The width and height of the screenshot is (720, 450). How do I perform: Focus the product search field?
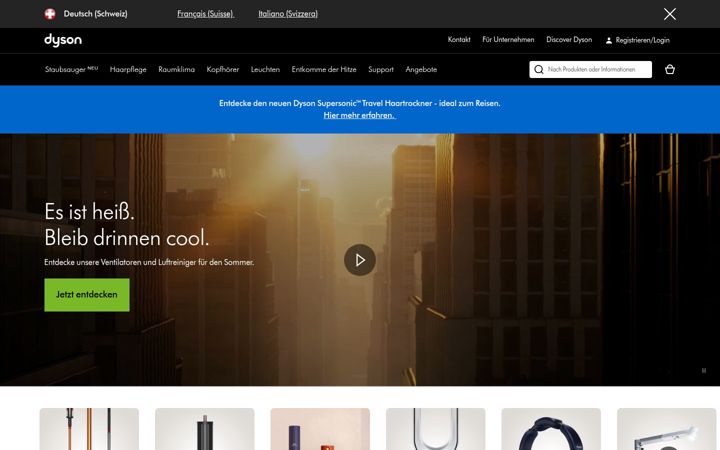(x=591, y=69)
